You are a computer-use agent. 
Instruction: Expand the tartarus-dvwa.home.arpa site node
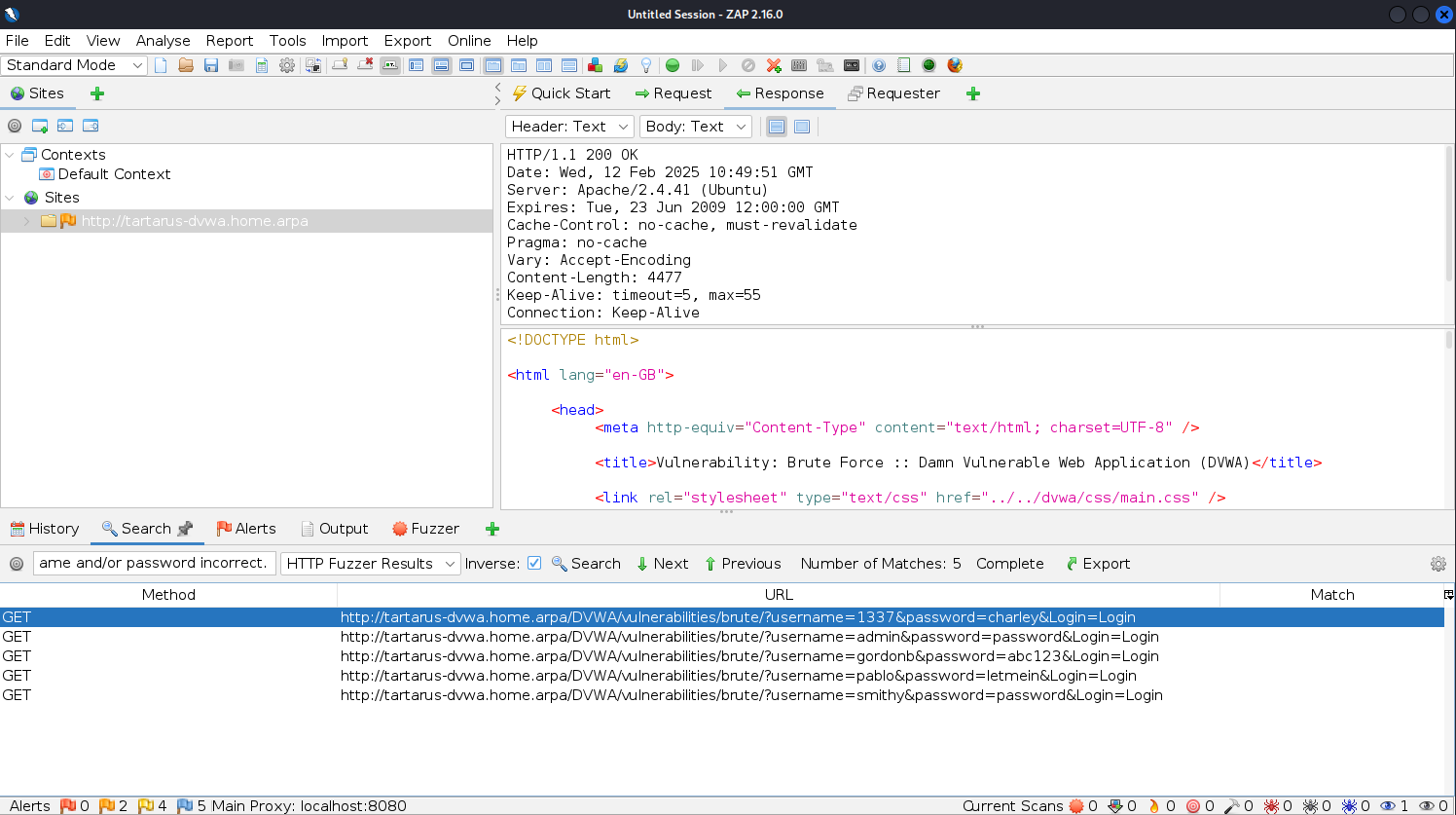[26, 221]
